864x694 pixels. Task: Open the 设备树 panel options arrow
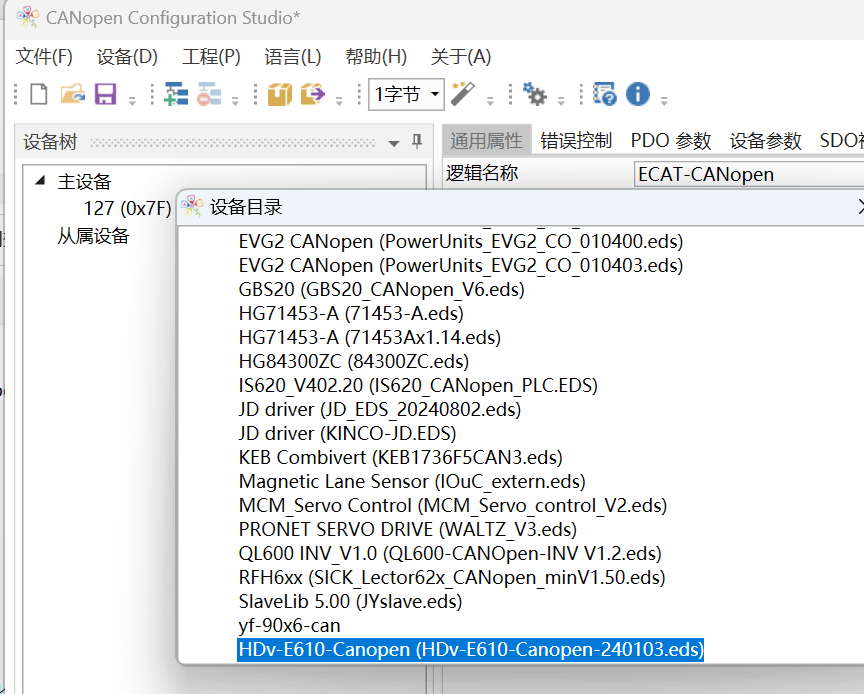(x=393, y=143)
